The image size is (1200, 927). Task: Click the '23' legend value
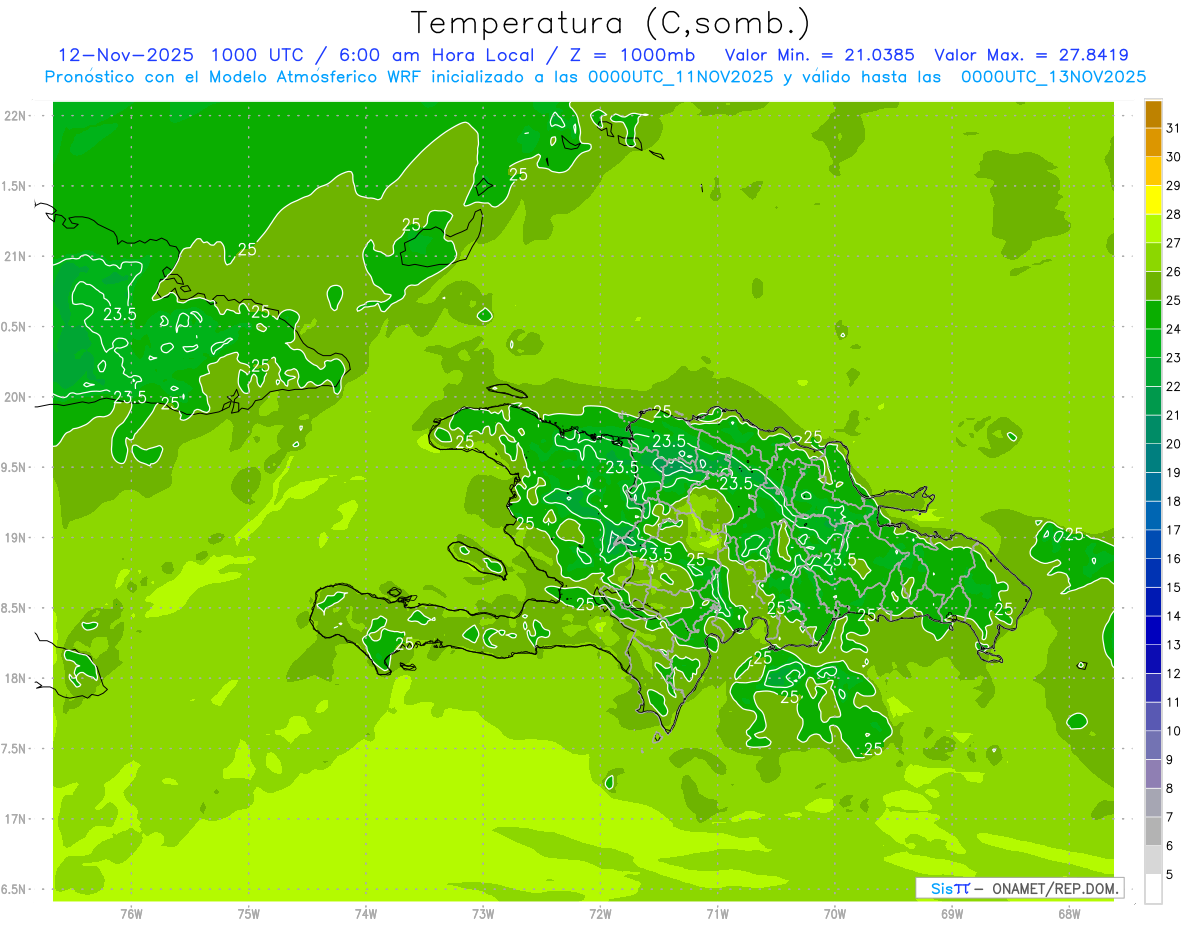[x=1173, y=357]
